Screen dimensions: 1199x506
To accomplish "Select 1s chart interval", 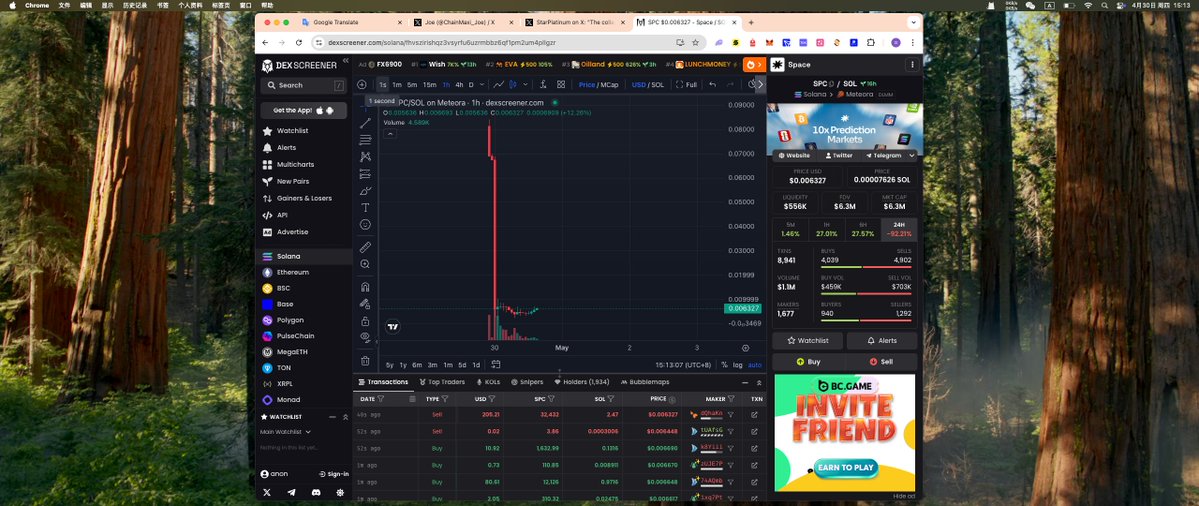I will click(382, 85).
